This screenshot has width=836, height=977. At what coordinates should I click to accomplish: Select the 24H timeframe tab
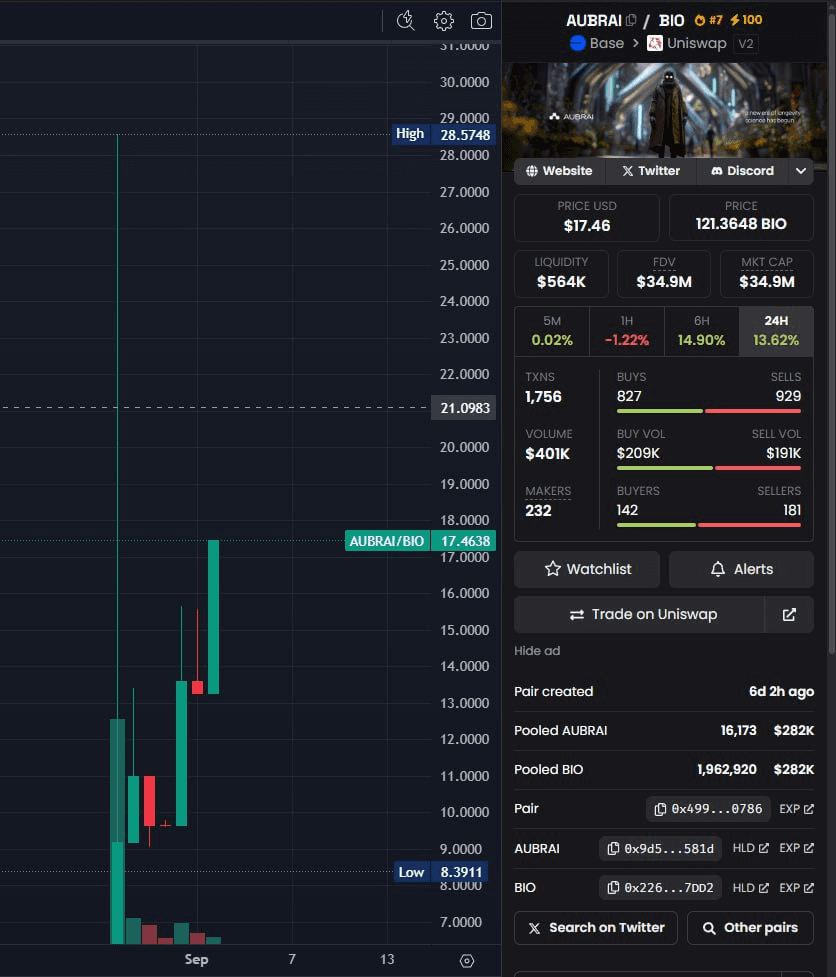coord(776,331)
